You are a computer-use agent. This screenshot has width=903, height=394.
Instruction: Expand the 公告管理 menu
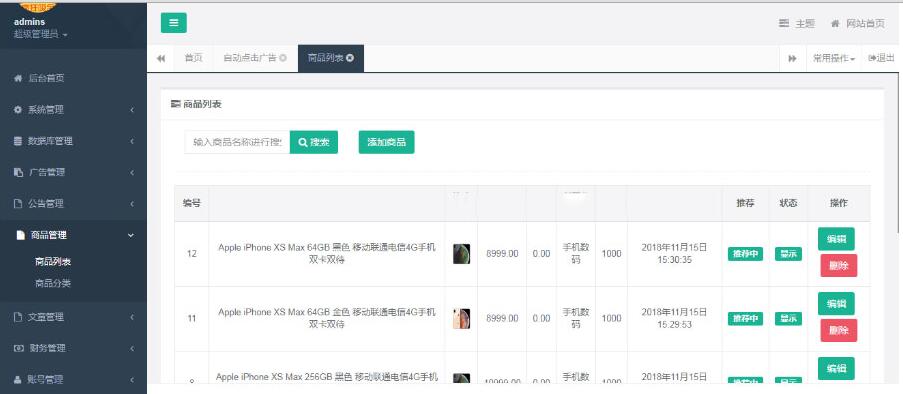(x=73, y=203)
